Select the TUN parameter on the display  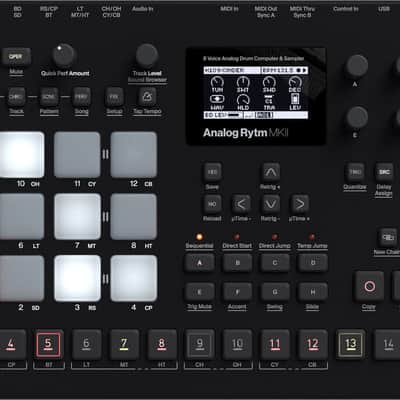tap(217, 84)
